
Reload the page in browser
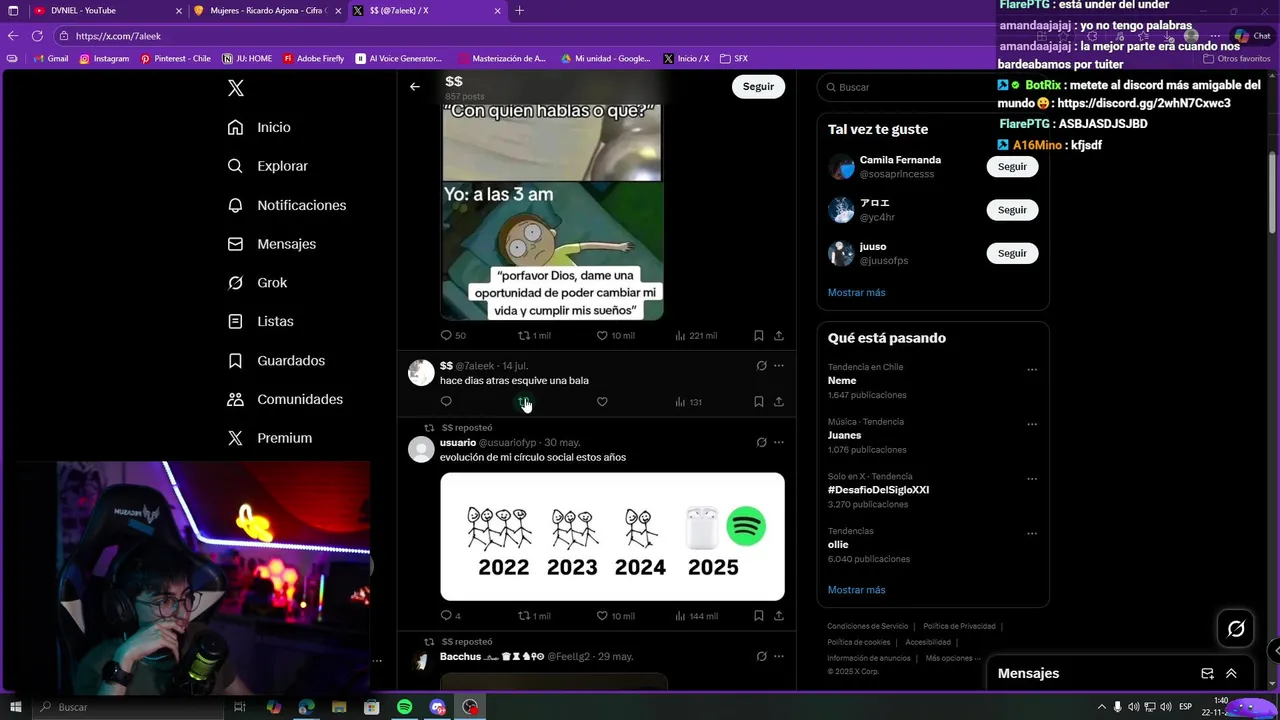(x=36, y=36)
